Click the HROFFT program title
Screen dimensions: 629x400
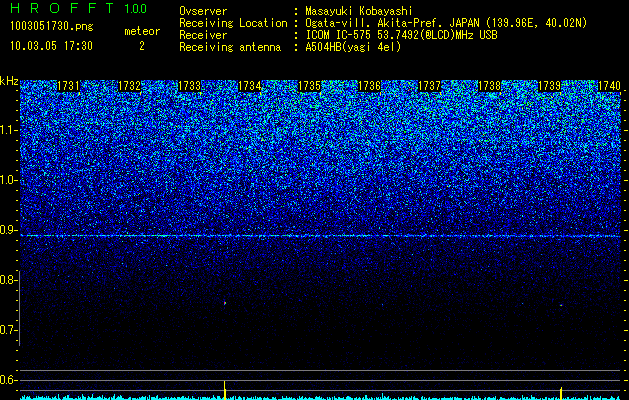coord(61,8)
